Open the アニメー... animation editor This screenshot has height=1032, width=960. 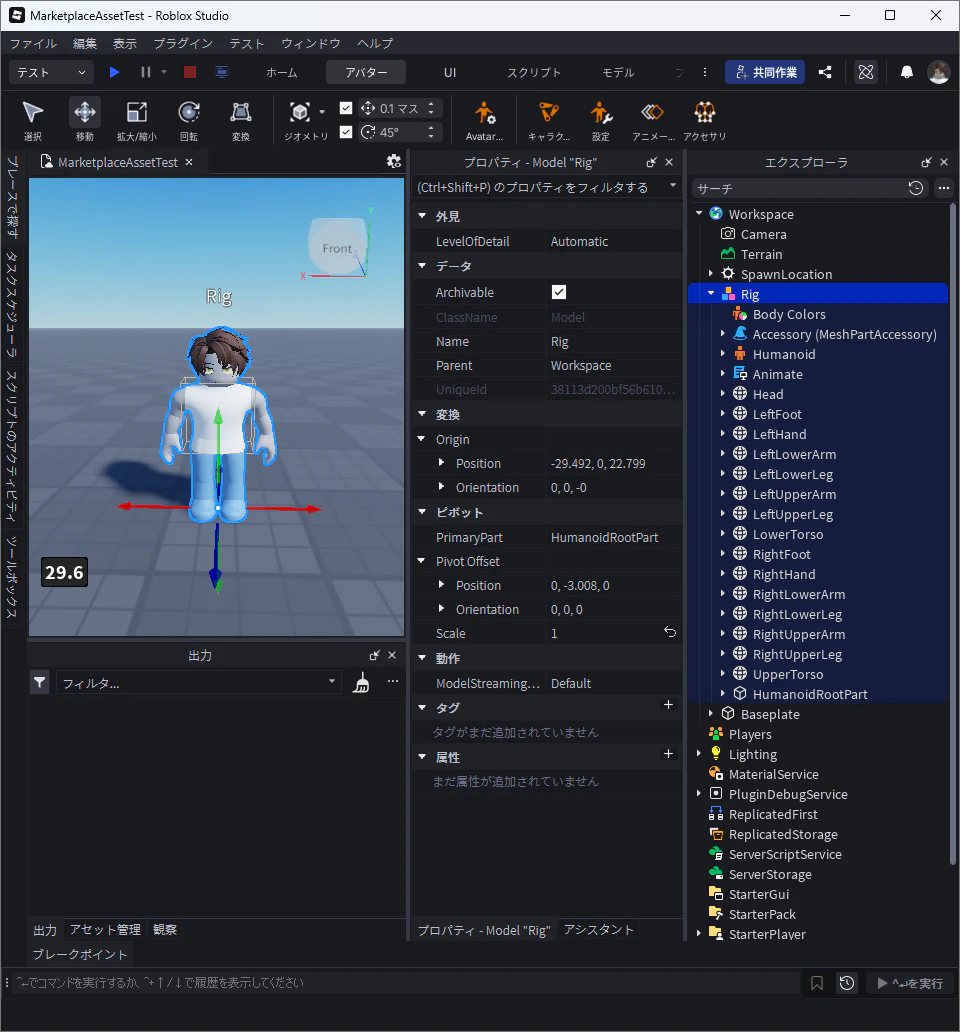pyautogui.click(x=653, y=120)
